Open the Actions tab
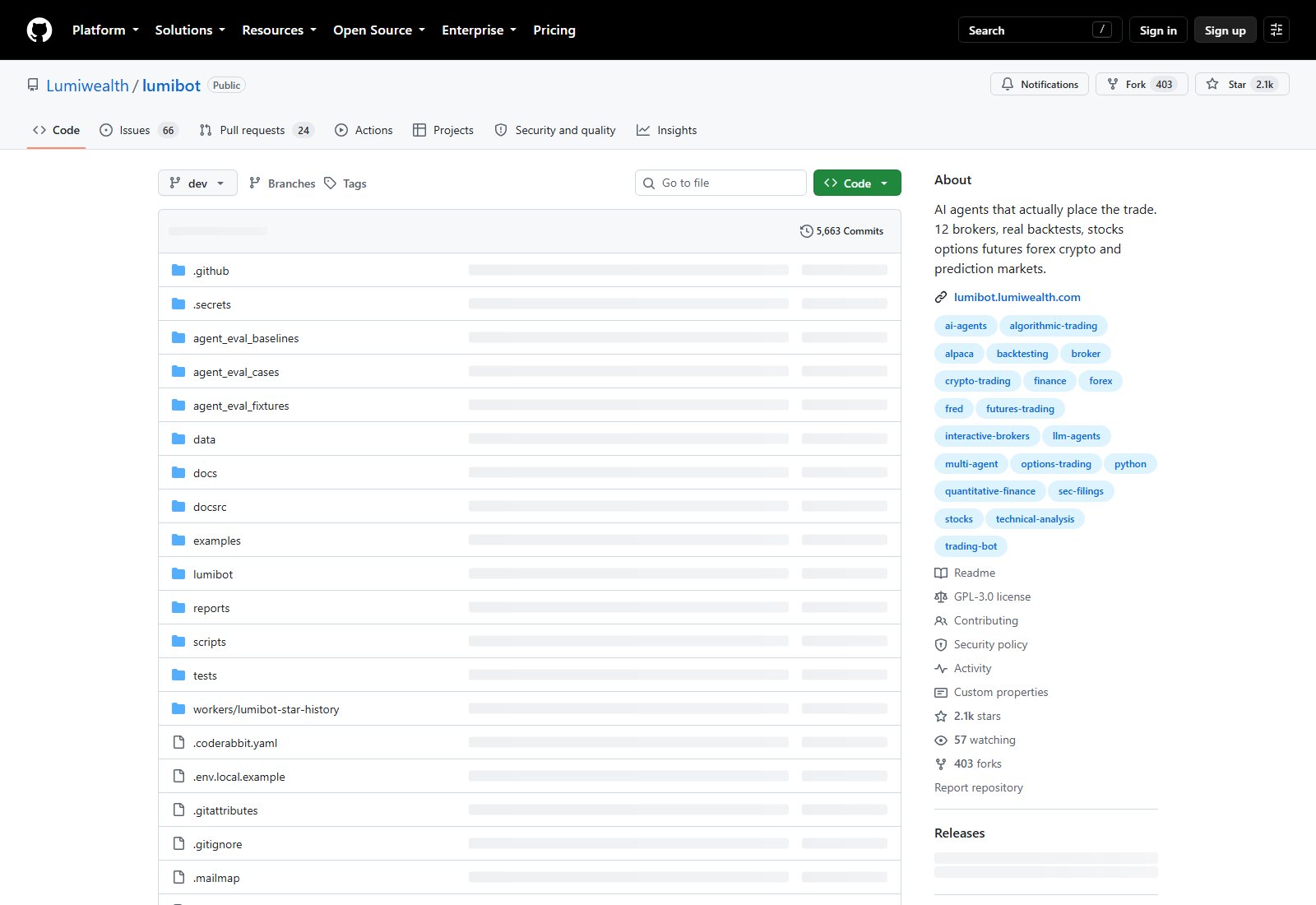 [x=364, y=130]
